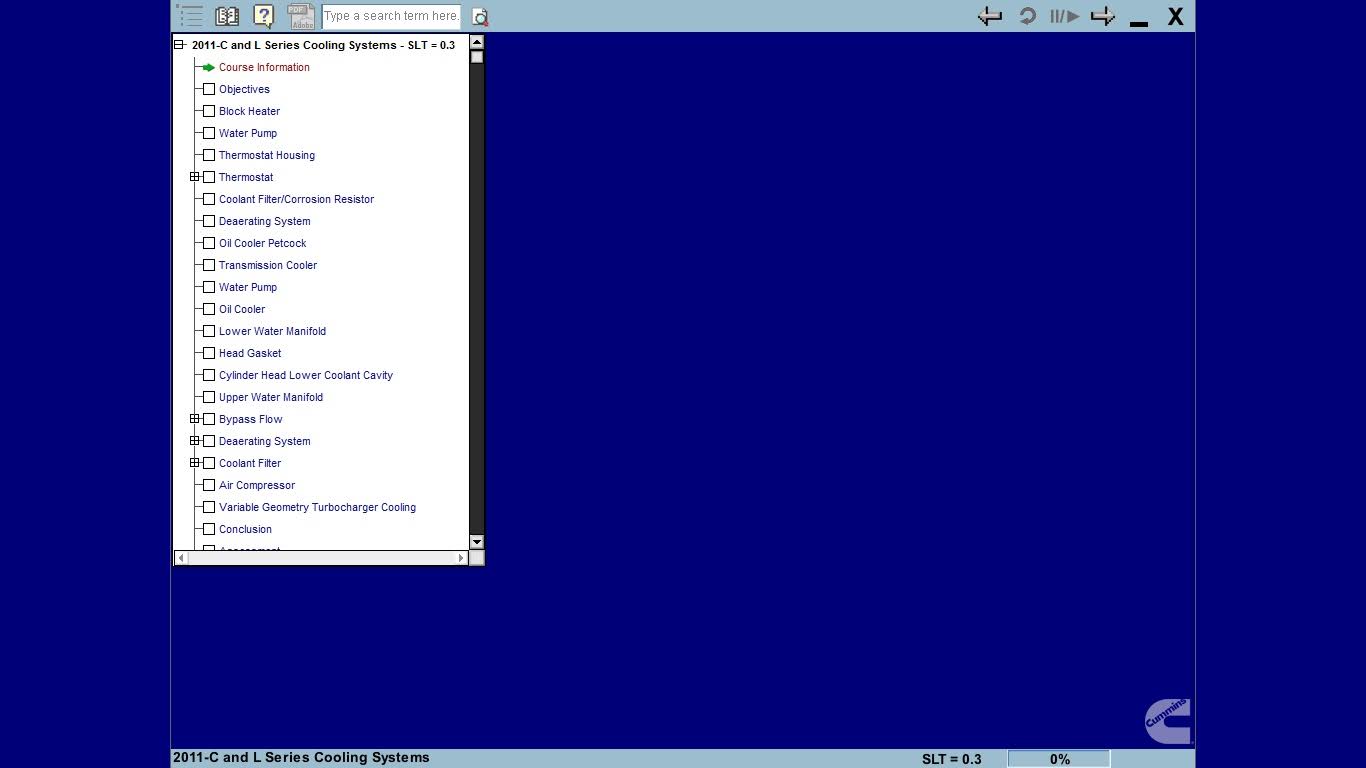This screenshot has width=1366, height=768.
Task: Tick the Coolant Filter/Corrosion Resistor checkbox
Action: click(x=209, y=199)
